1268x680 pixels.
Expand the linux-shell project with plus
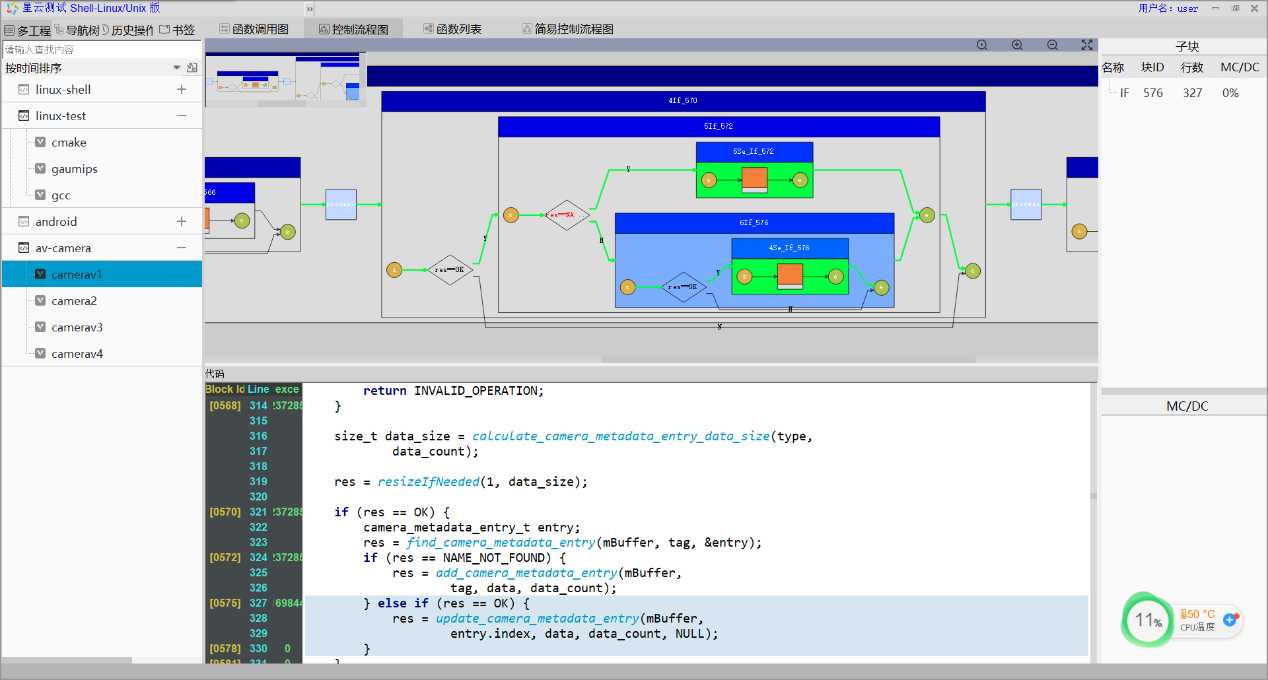pos(181,89)
